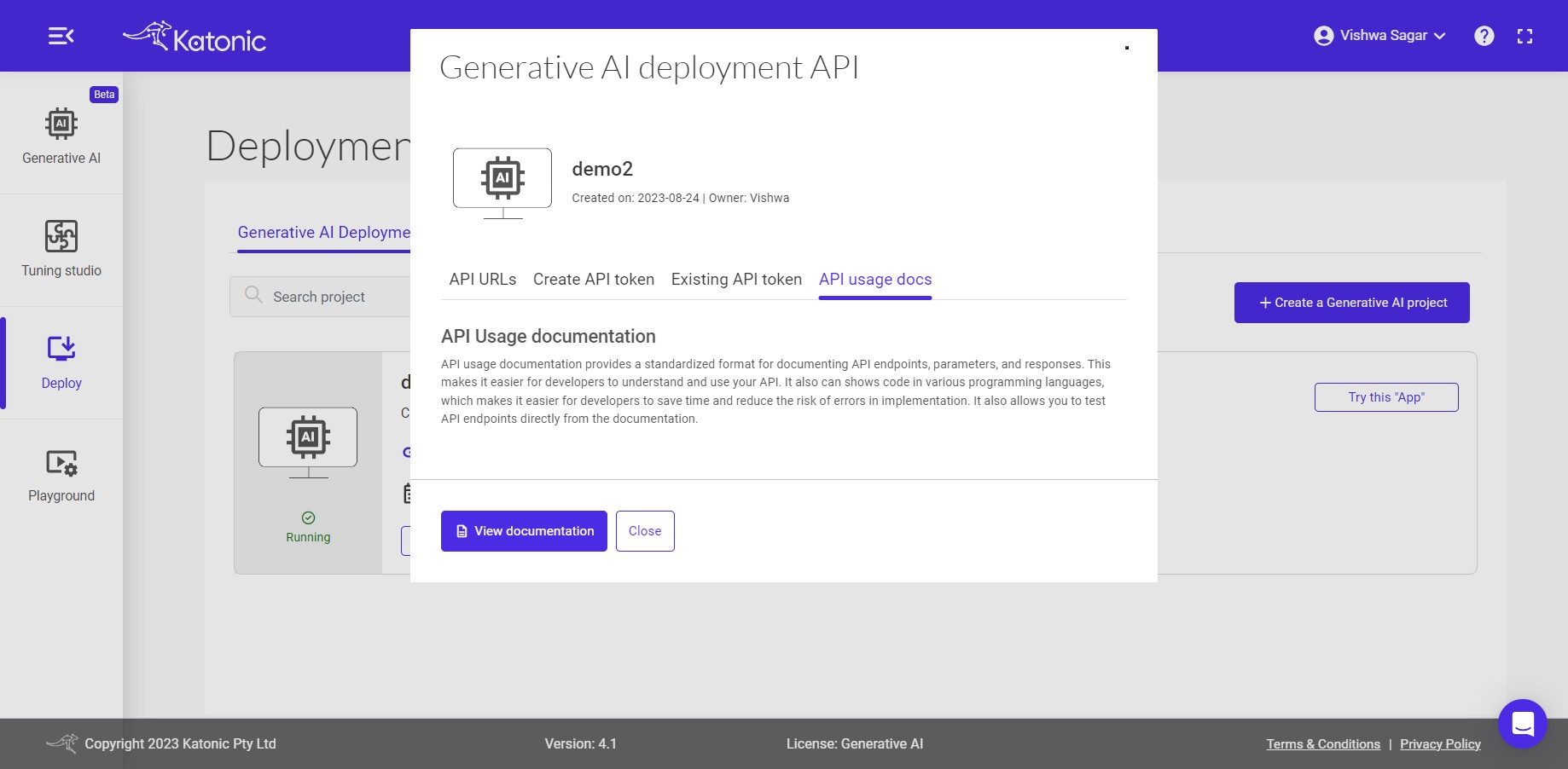Open the Terms & Conditions link

[1323, 744]
